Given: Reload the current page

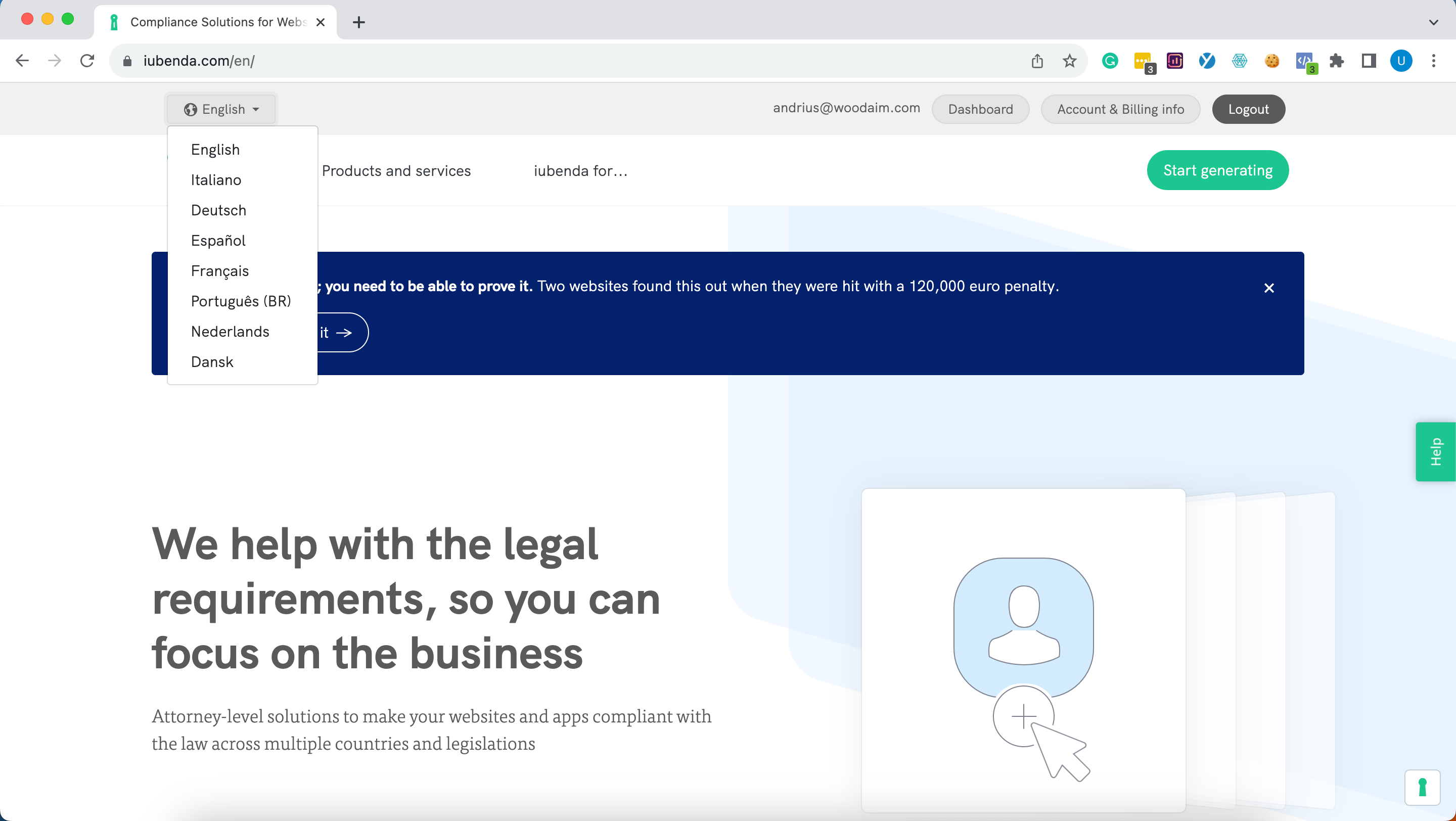Looking at the screenshot, I should (87, 61).
